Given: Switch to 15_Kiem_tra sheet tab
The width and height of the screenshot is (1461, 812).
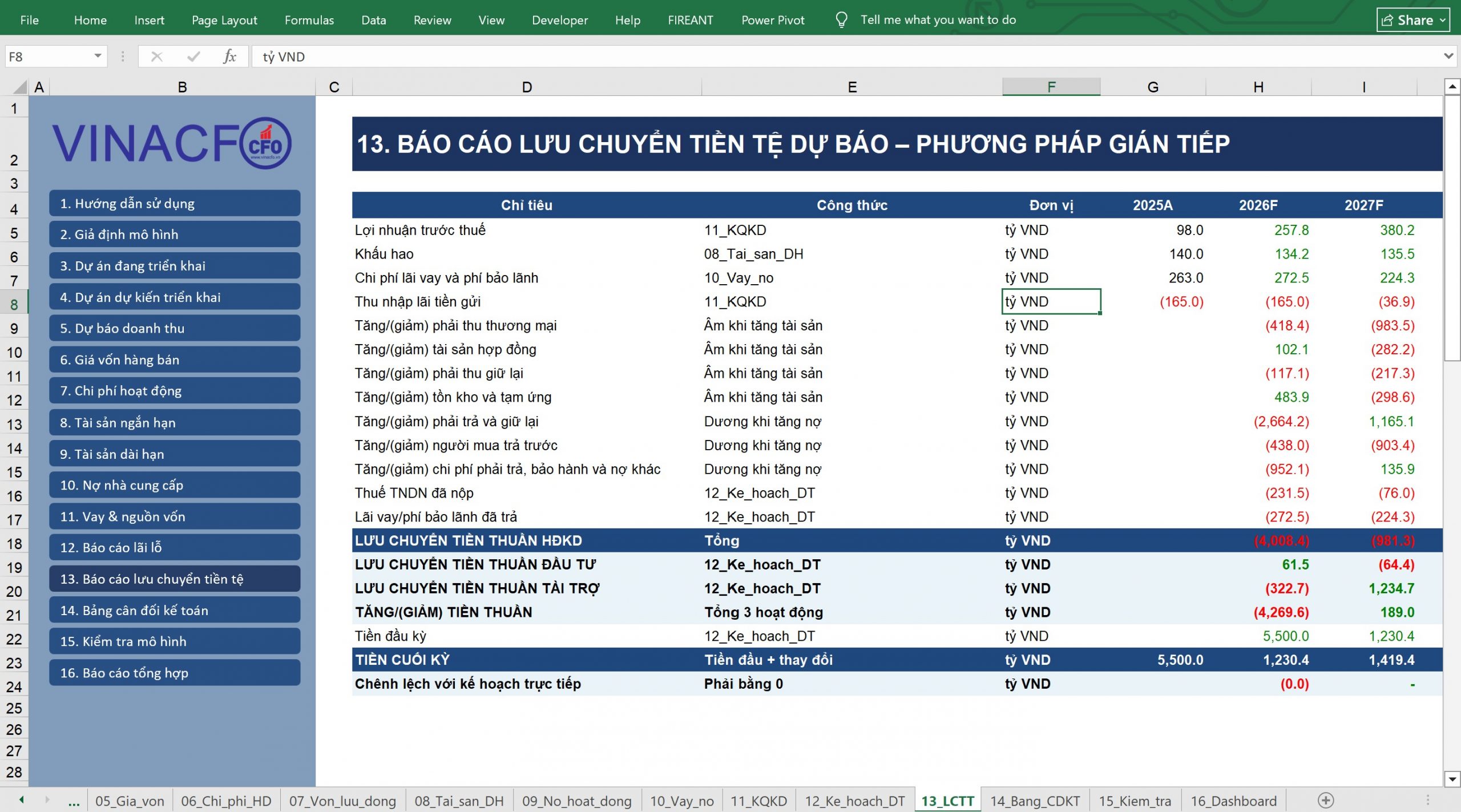Looking at the screenshot, I should point(1135,801).
